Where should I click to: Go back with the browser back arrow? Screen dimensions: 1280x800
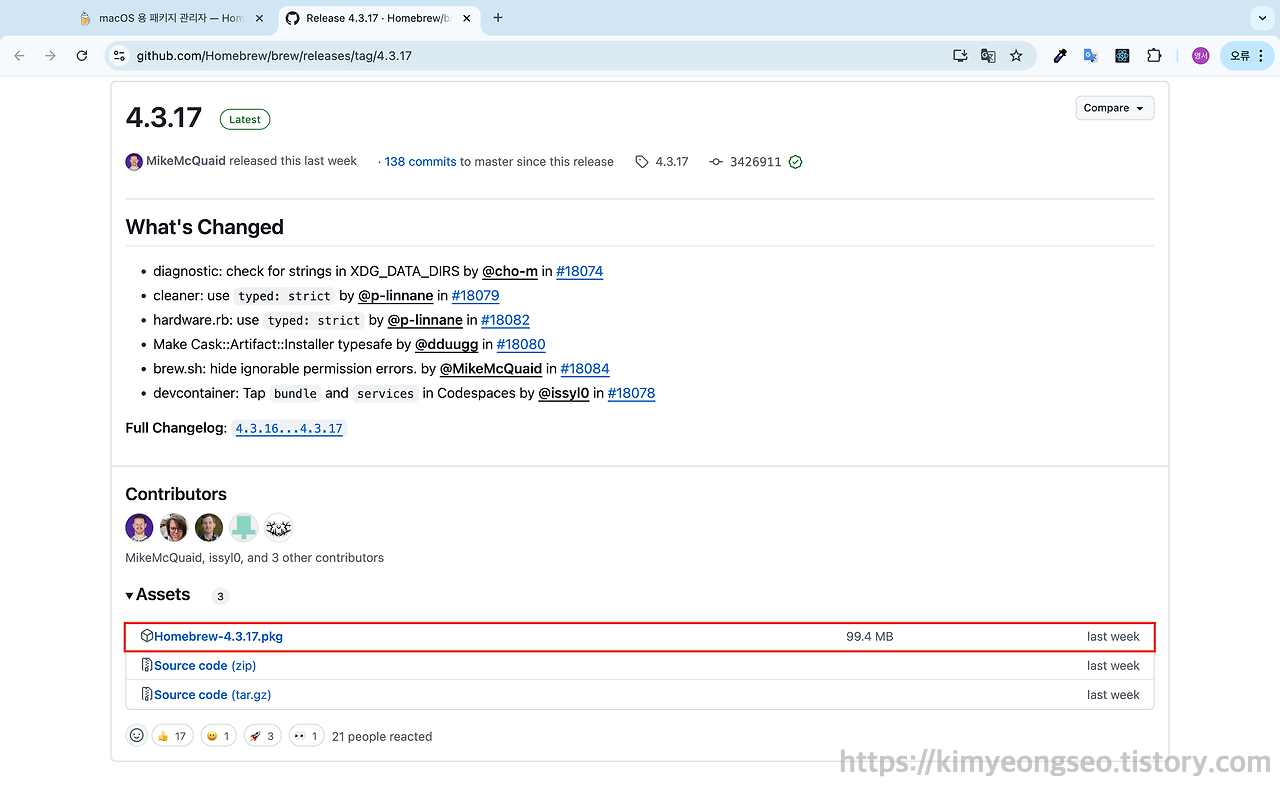19,56
